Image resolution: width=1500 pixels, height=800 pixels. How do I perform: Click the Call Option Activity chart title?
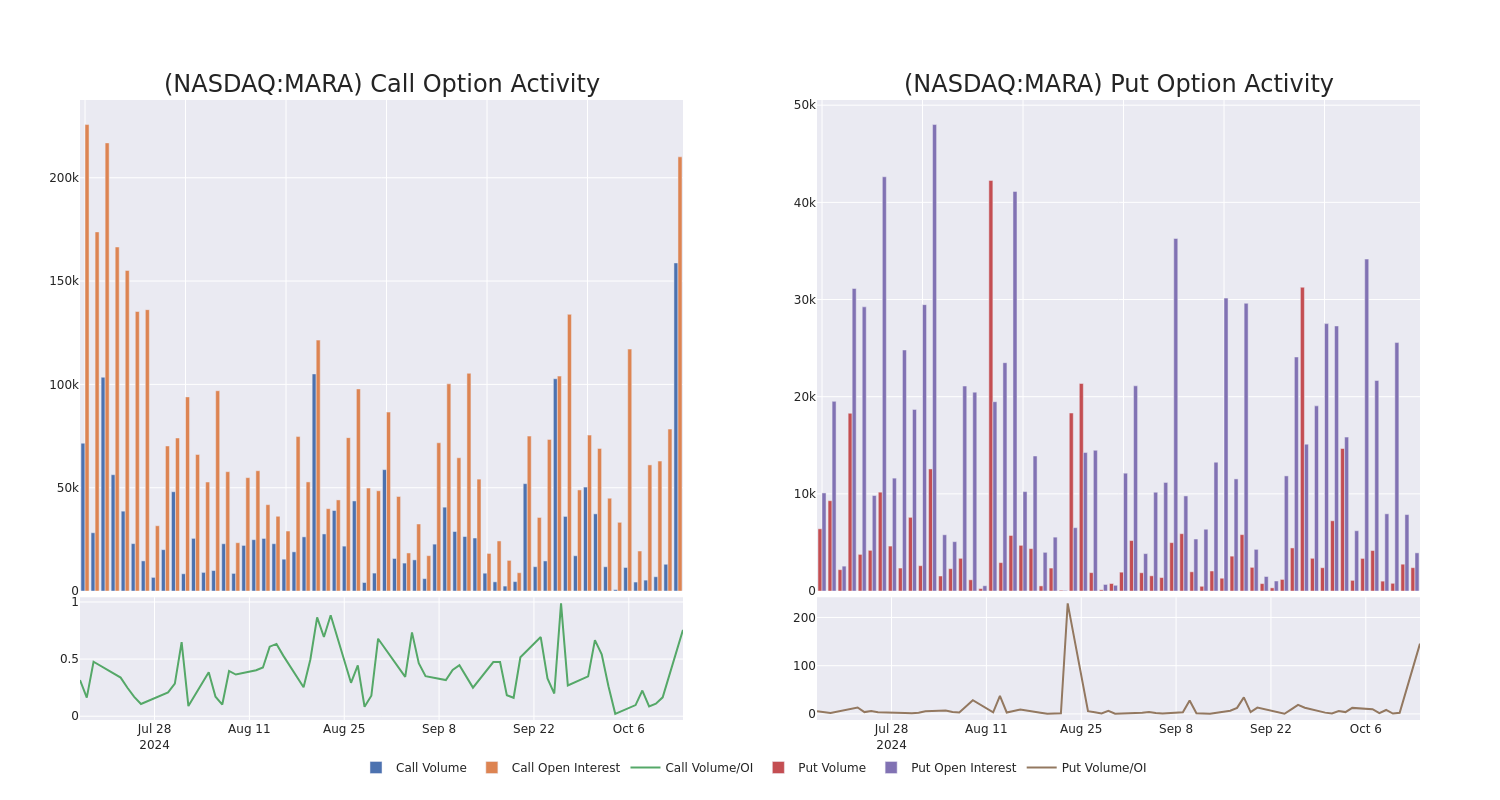[382, 84]
